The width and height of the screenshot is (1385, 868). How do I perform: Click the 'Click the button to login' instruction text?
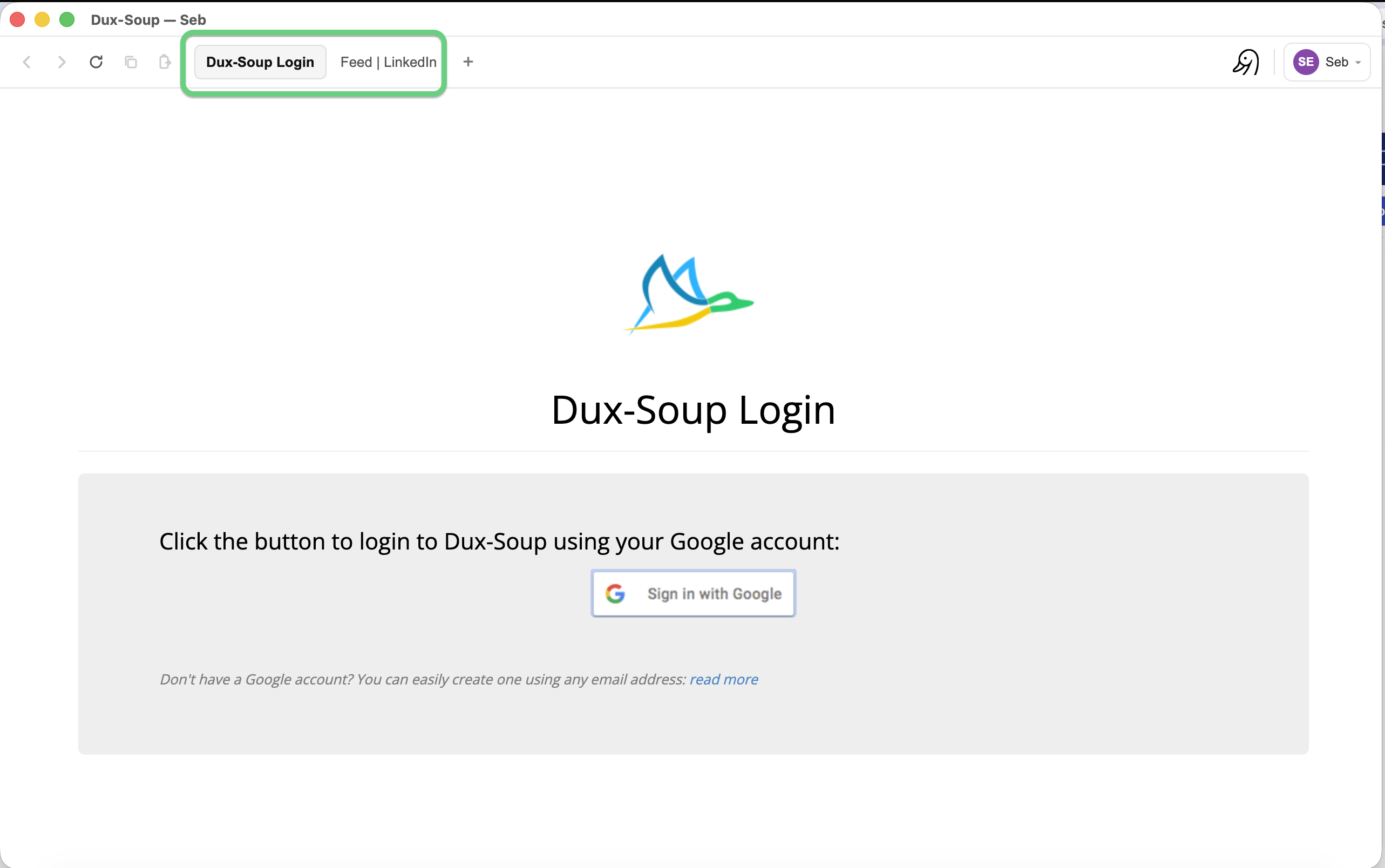tap(499, 541)
